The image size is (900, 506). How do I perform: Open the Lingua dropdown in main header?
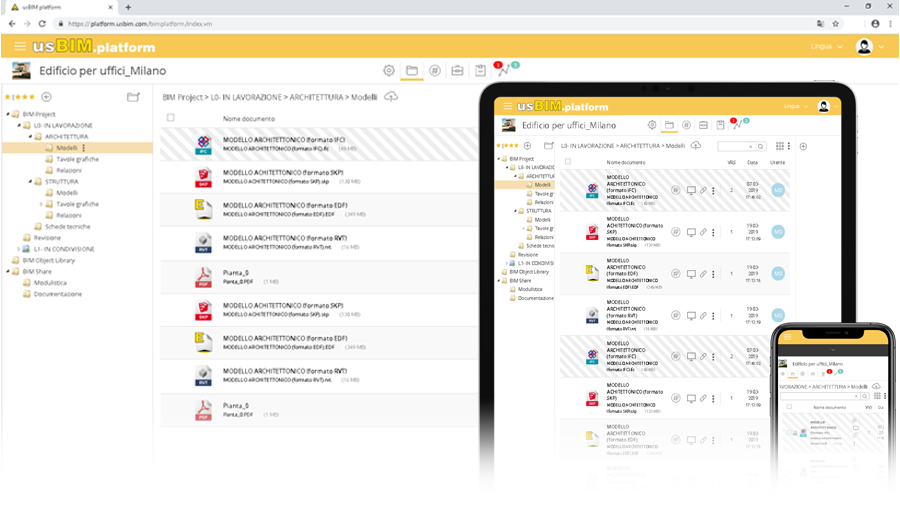826,47
